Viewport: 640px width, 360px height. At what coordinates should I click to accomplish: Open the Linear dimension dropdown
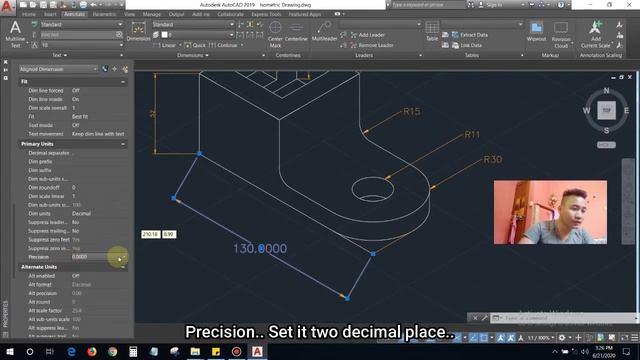[180, 45]
